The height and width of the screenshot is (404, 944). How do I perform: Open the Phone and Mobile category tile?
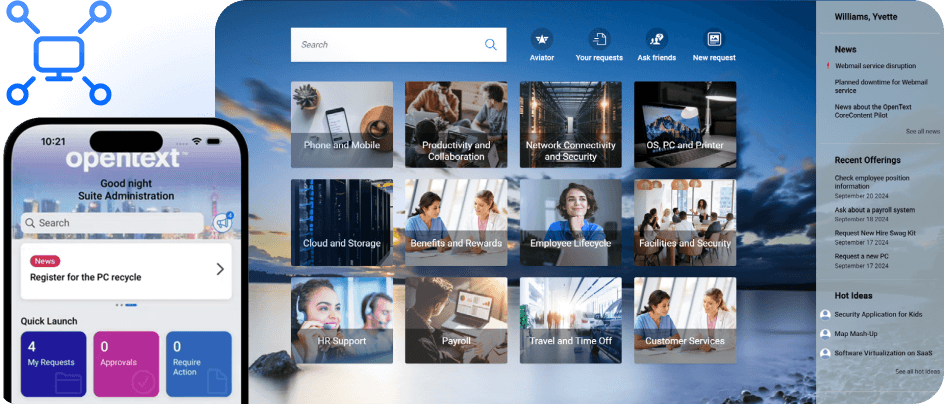click(342, 125)
